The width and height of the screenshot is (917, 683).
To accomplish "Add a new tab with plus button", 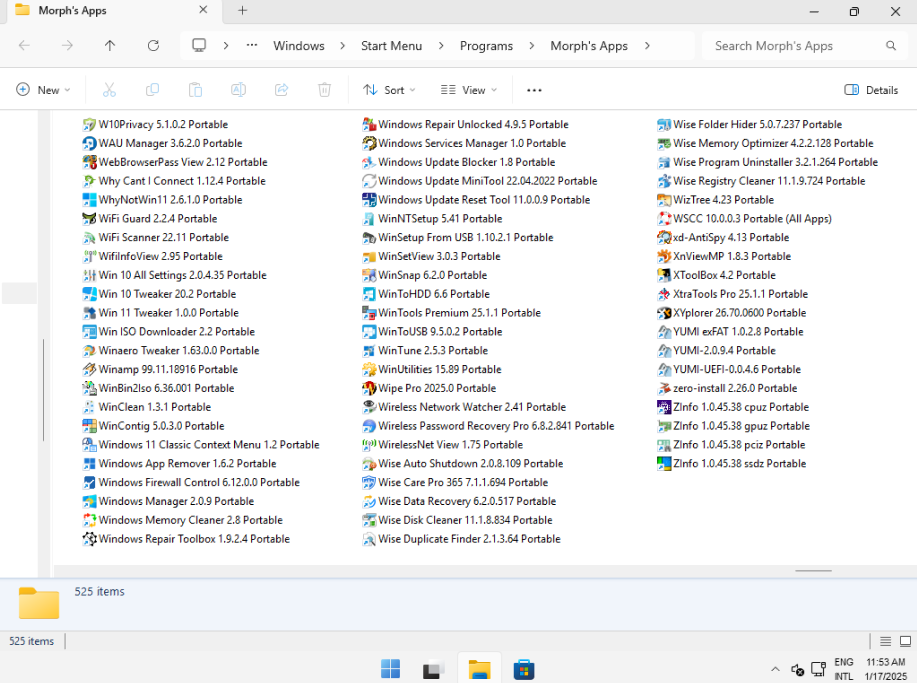I will (242, 11).
